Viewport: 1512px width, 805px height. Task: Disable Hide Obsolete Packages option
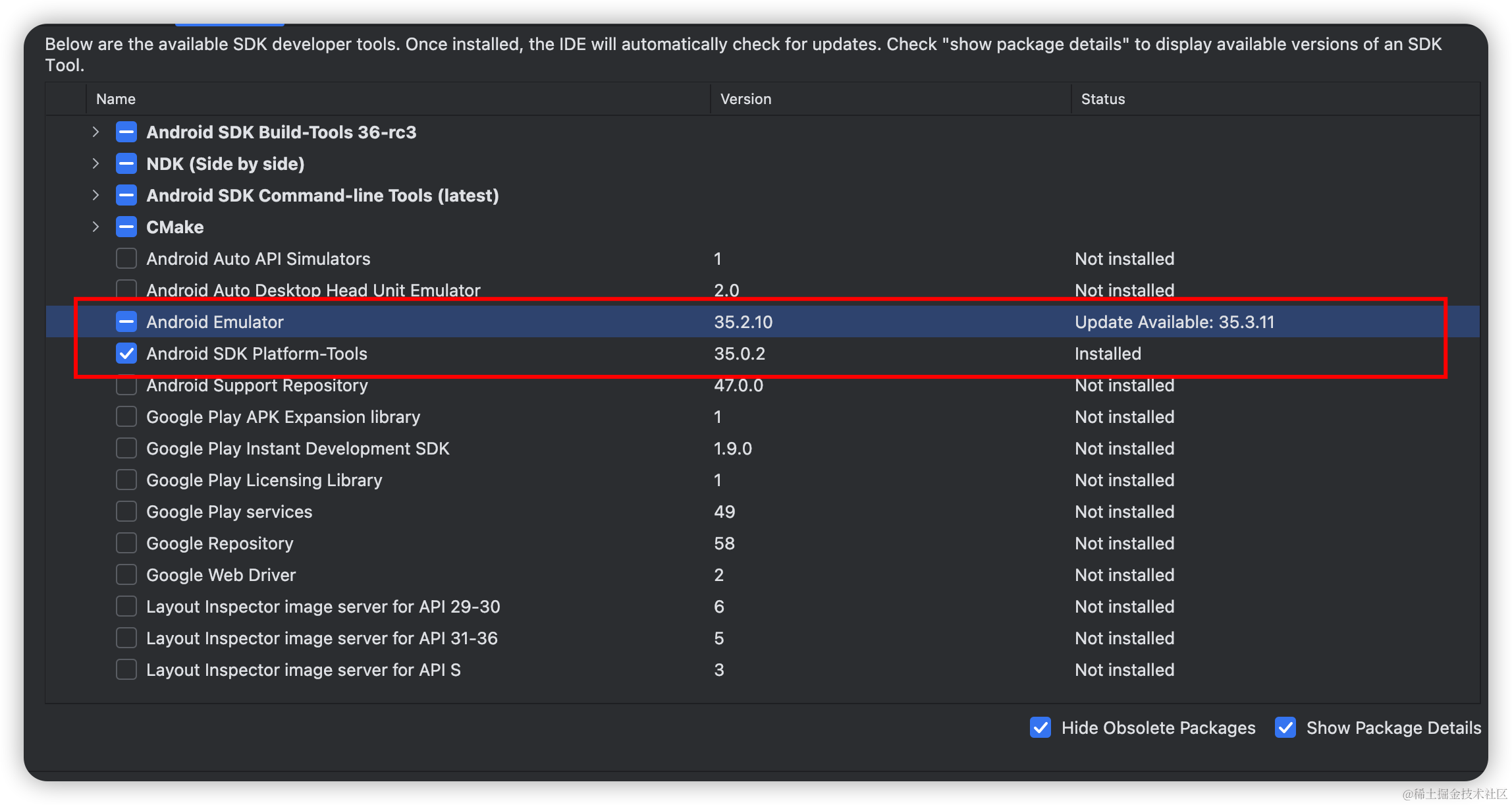(1040, 727)
